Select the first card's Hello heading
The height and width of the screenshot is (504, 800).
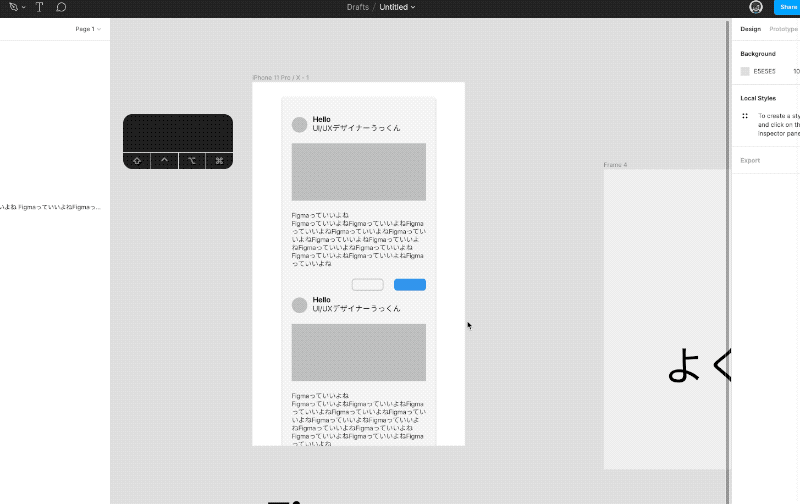click(321, 119)
